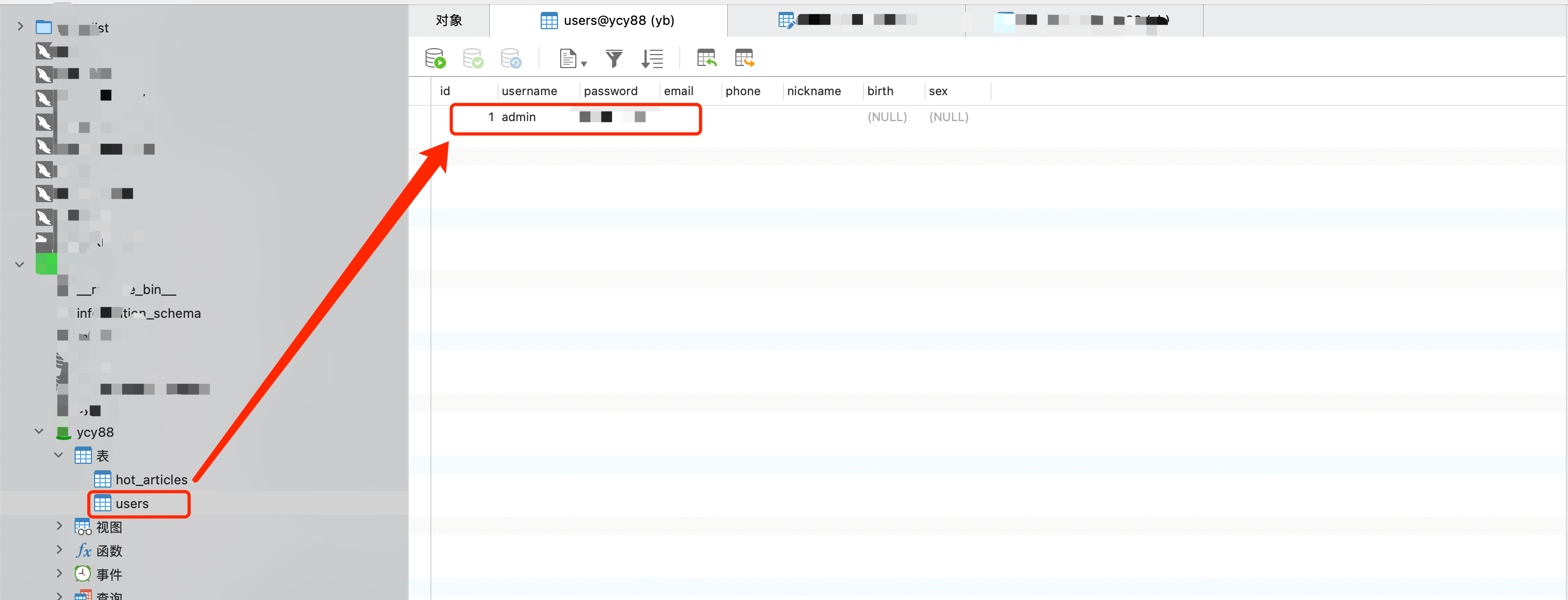Image resolution: width=1568 pixels, height=600 pixels.
Task: Click the password column header
Action: click(x=610, y=91)
